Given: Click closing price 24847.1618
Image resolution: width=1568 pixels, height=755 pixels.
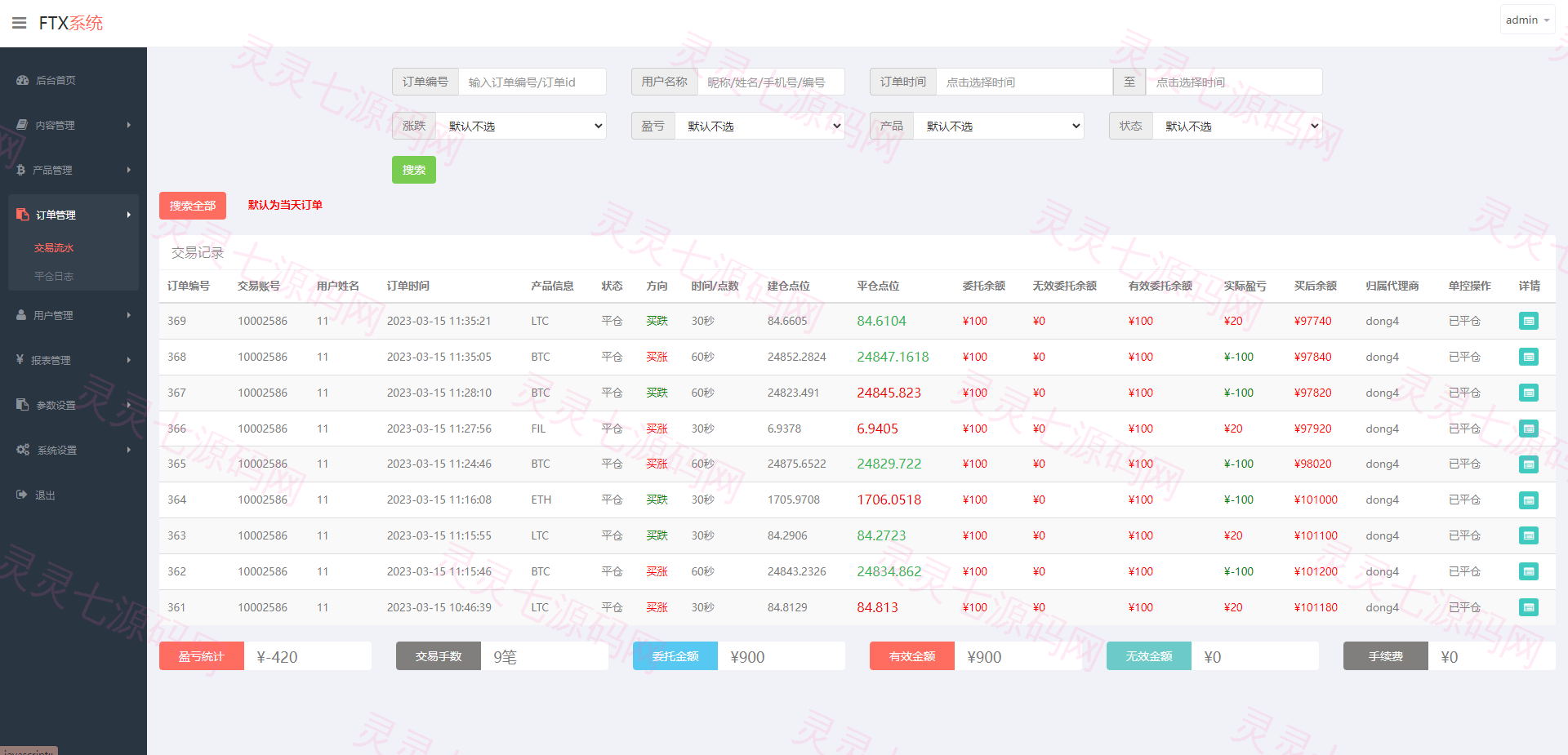Looking at the screenshot, I should click(x=893, y=357).
